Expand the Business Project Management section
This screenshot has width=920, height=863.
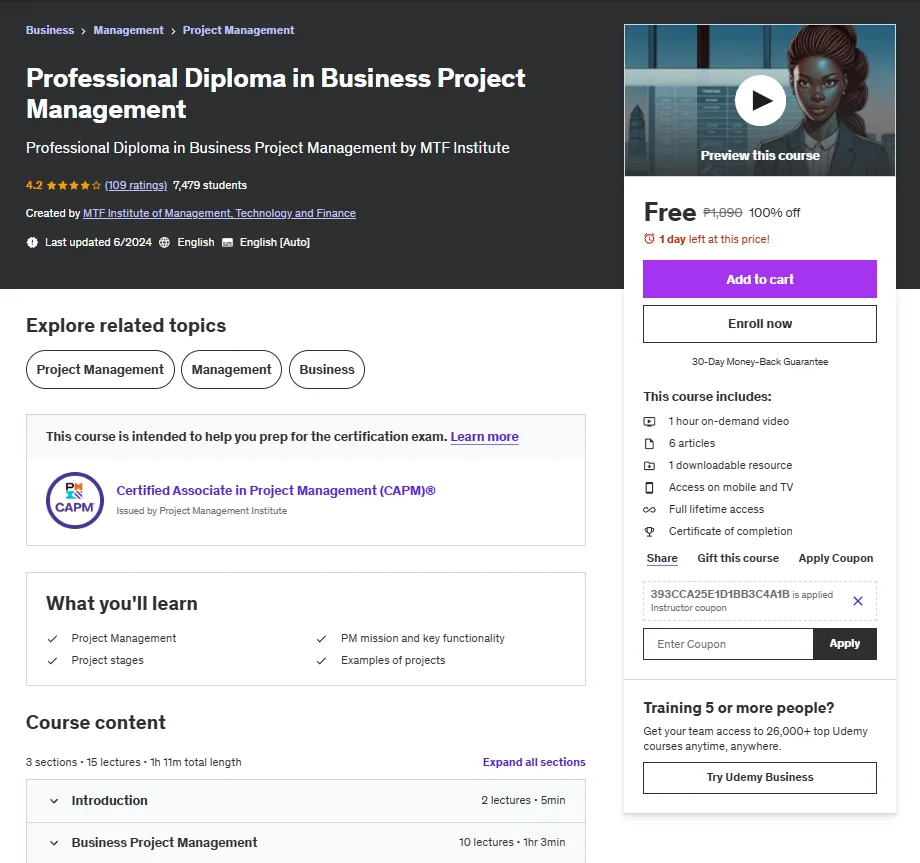click(306, 842)
